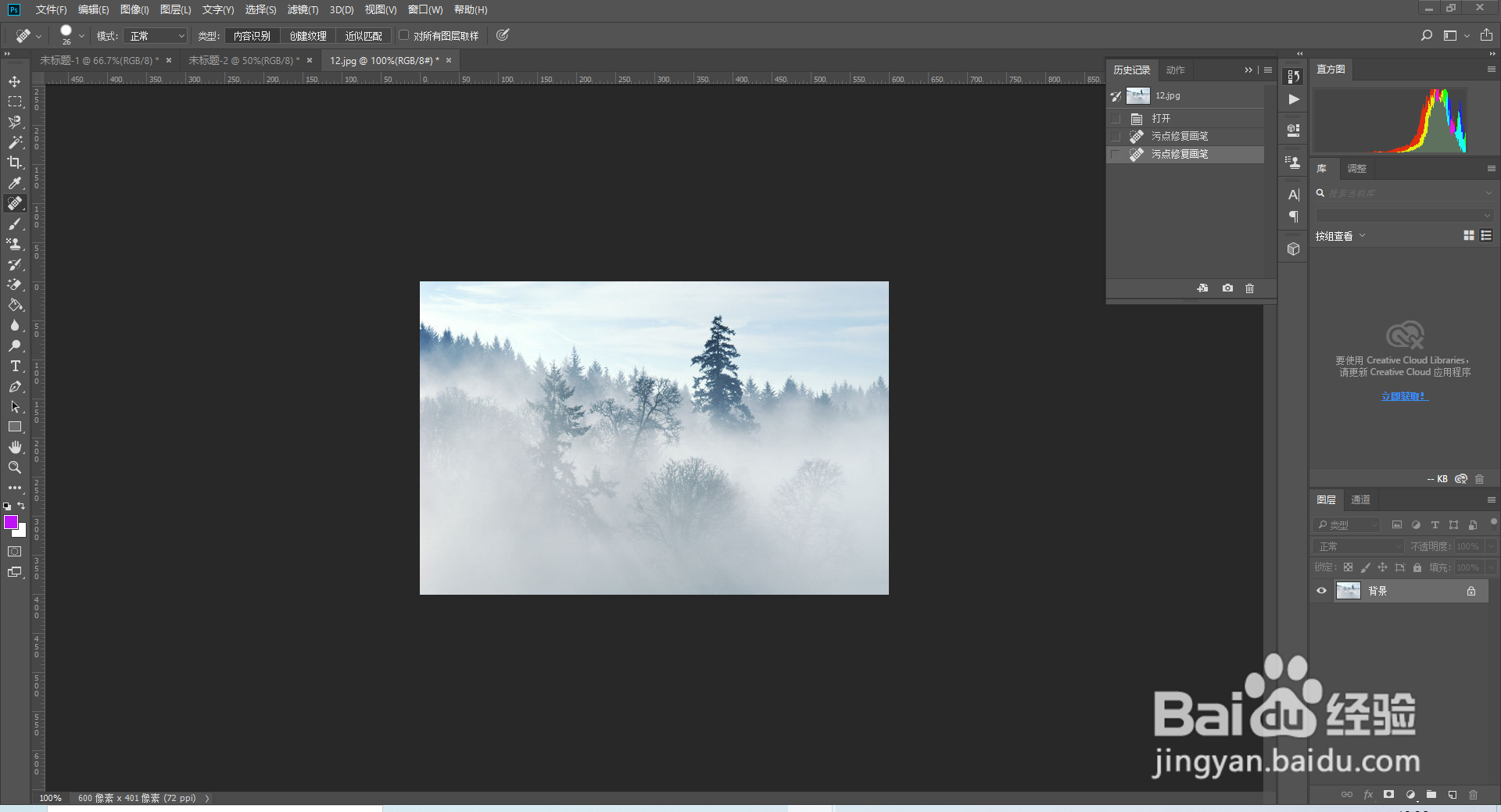The height and width of the screenshot is (812, 1501).
Task: Select the Crop tool
Action: [x=15, y=163]
